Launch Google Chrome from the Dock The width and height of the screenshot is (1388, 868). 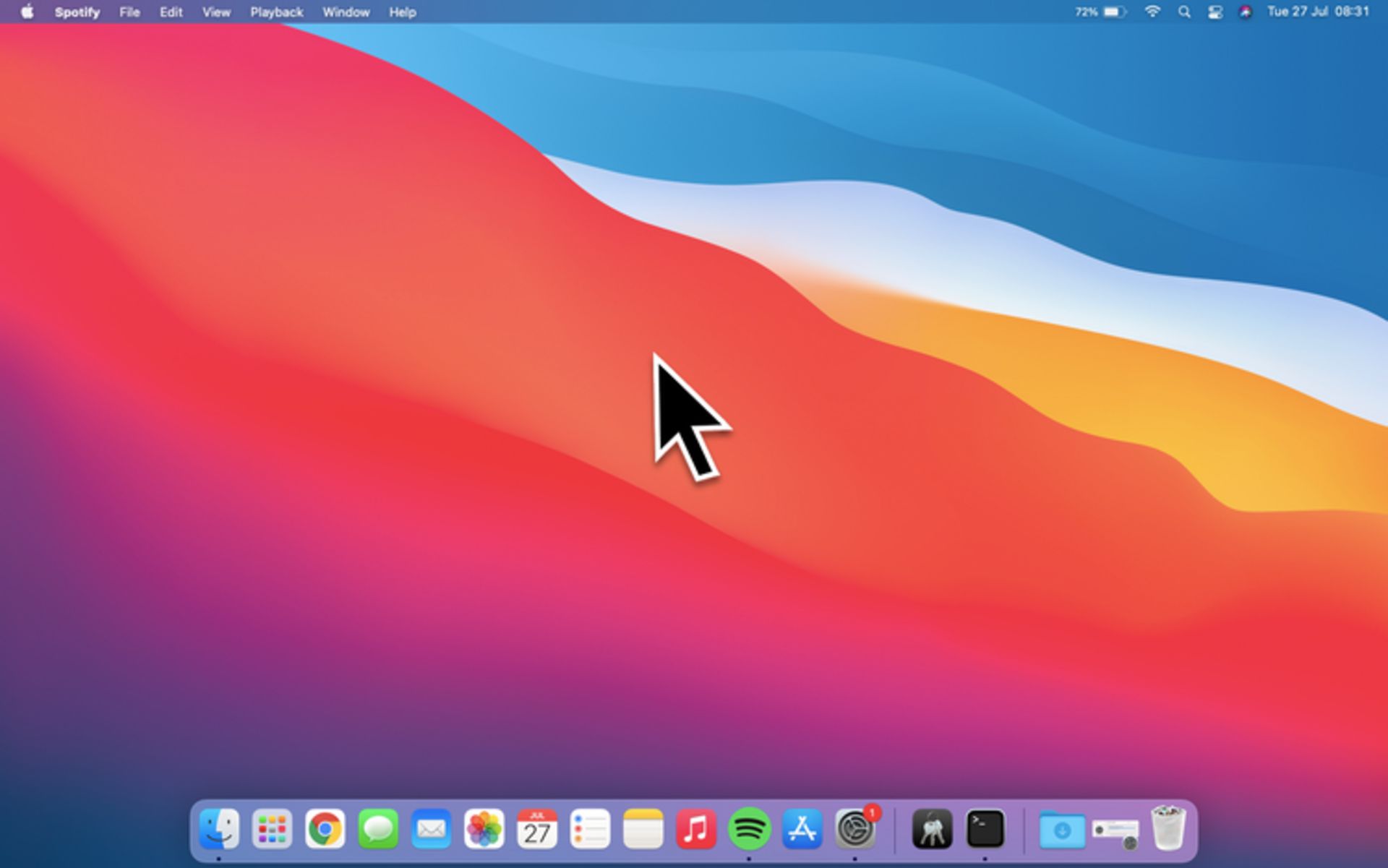325,829
